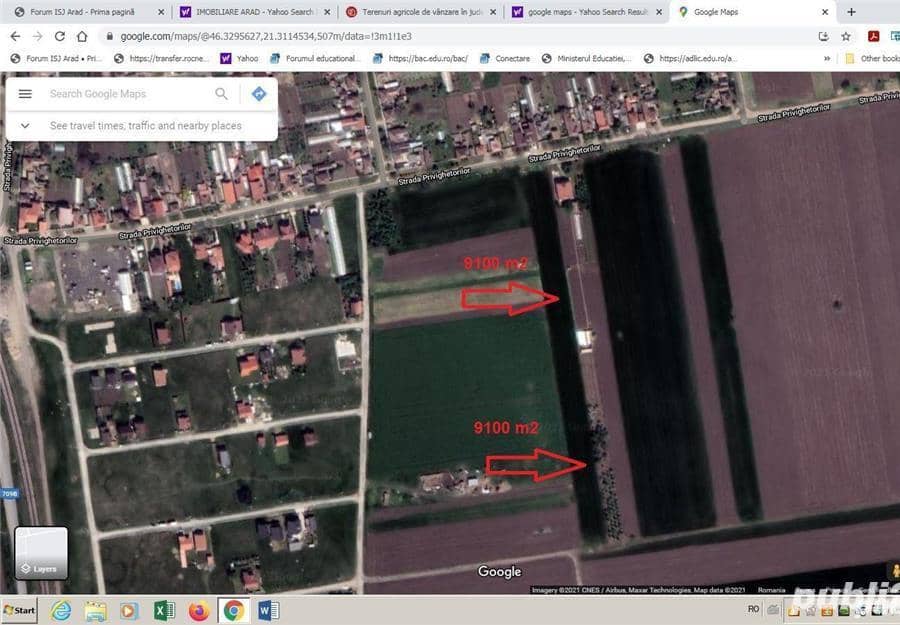Open the Google Maps hamburger menu
Image resolution: width=900 pixels, height=625 pixels.
pyautogui.click(x=25, y=94)
